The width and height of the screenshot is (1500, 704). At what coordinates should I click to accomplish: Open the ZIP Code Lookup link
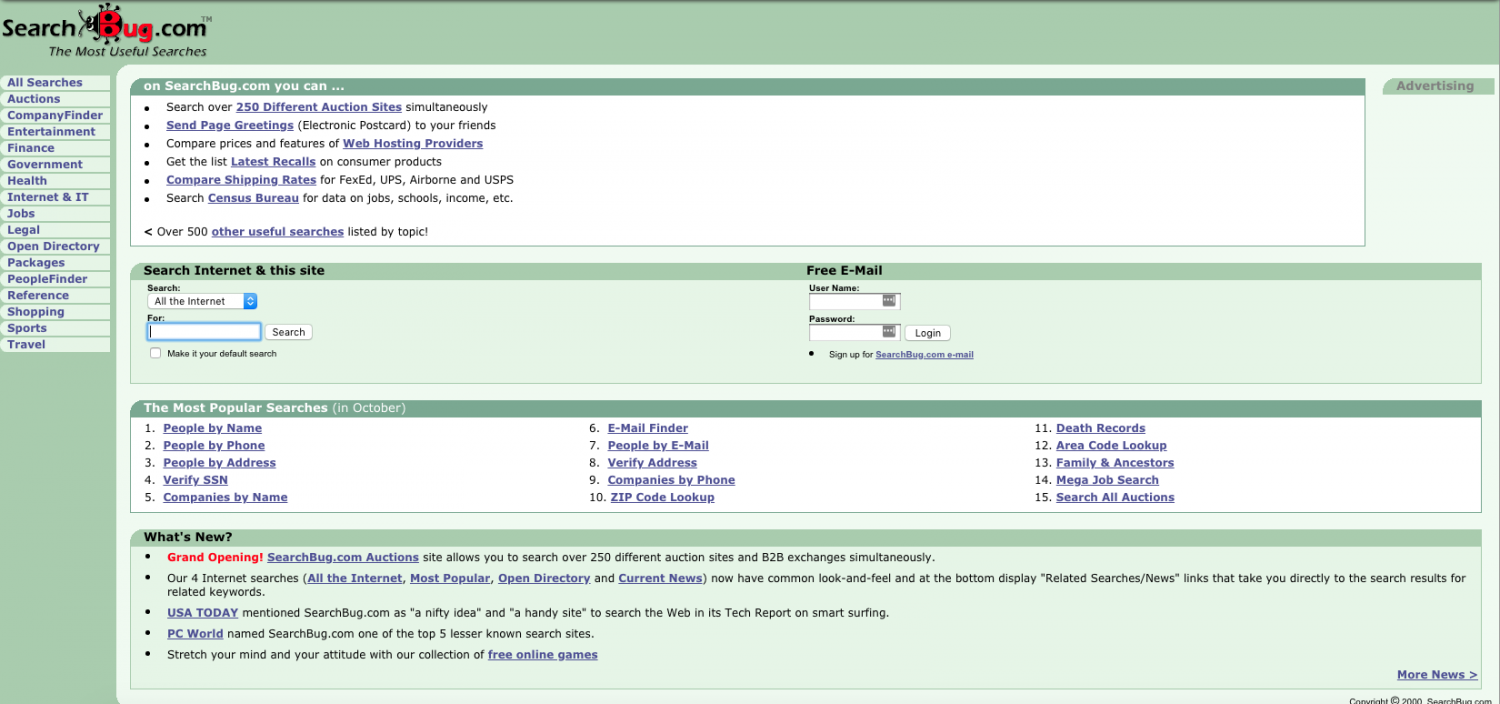pyautogui.click(x=662, y=497)
